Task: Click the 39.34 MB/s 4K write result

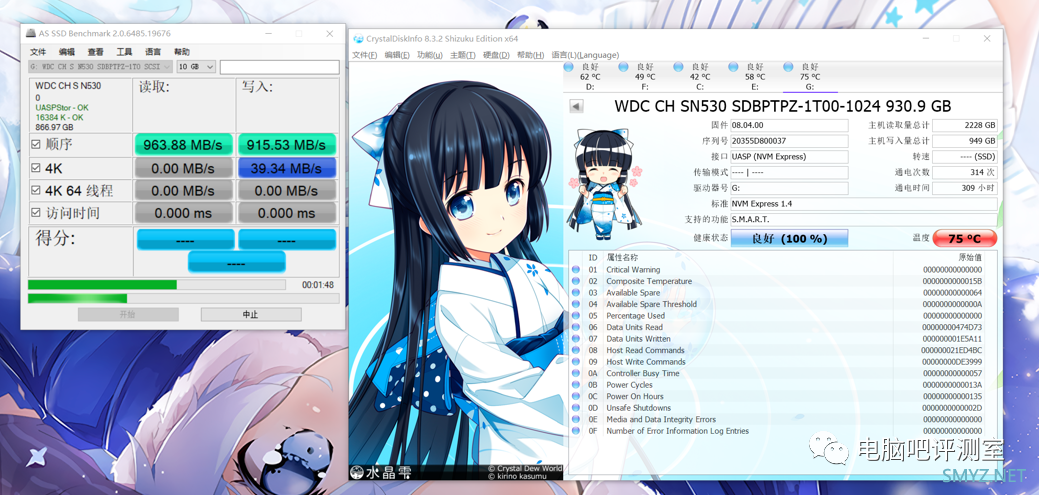Action: pos(287,169)
